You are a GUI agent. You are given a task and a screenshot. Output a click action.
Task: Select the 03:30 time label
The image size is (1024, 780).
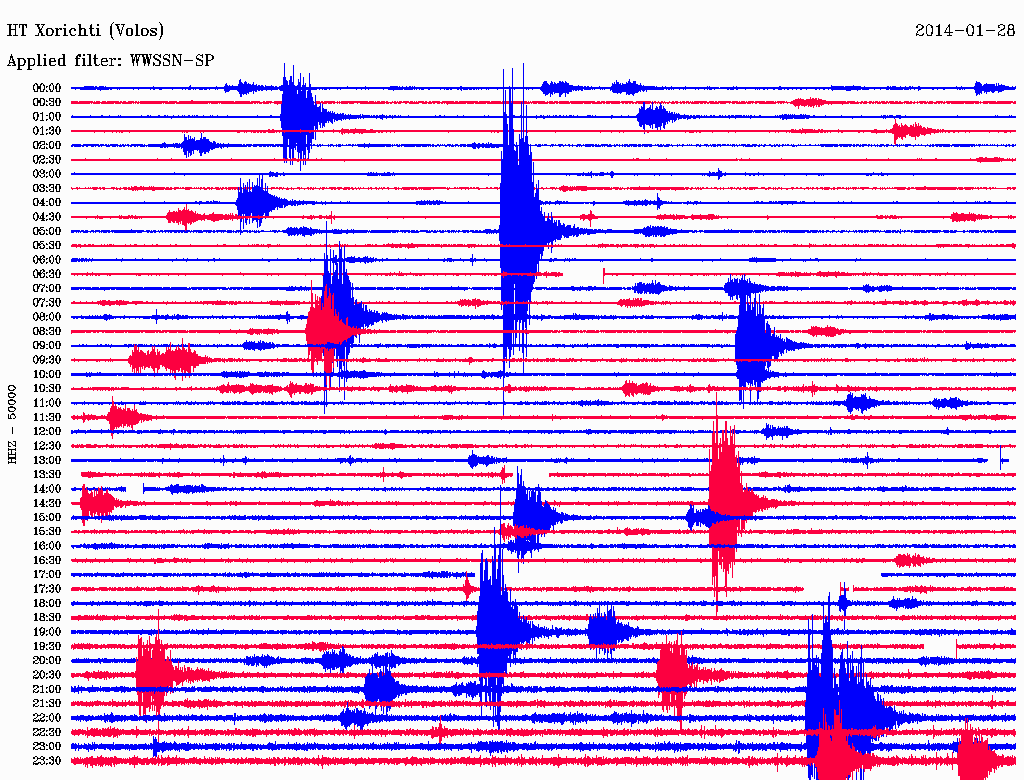coord(47,188)
